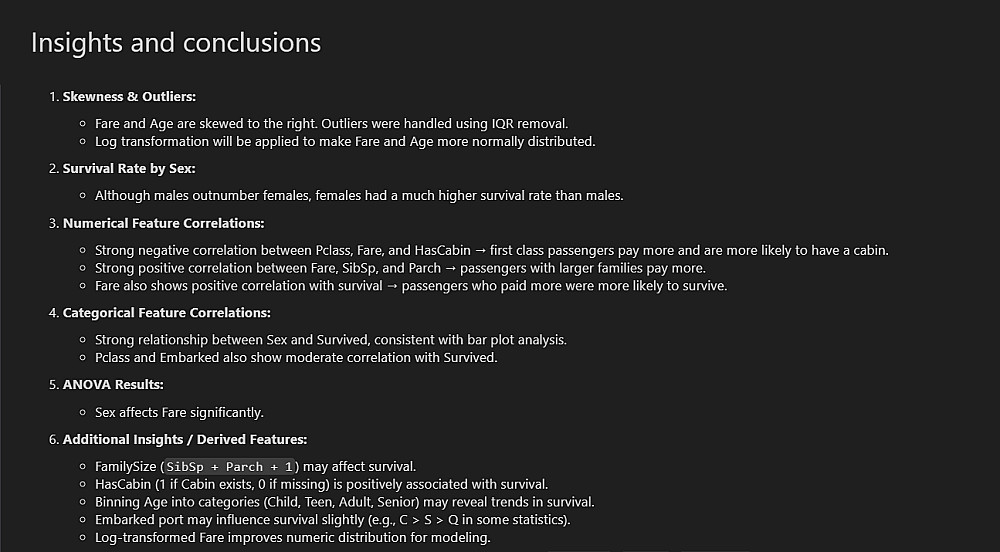The image size is (1000, 552).
Task: Click the strong negative correlation Pclass bullet
Action: point(491,250)
